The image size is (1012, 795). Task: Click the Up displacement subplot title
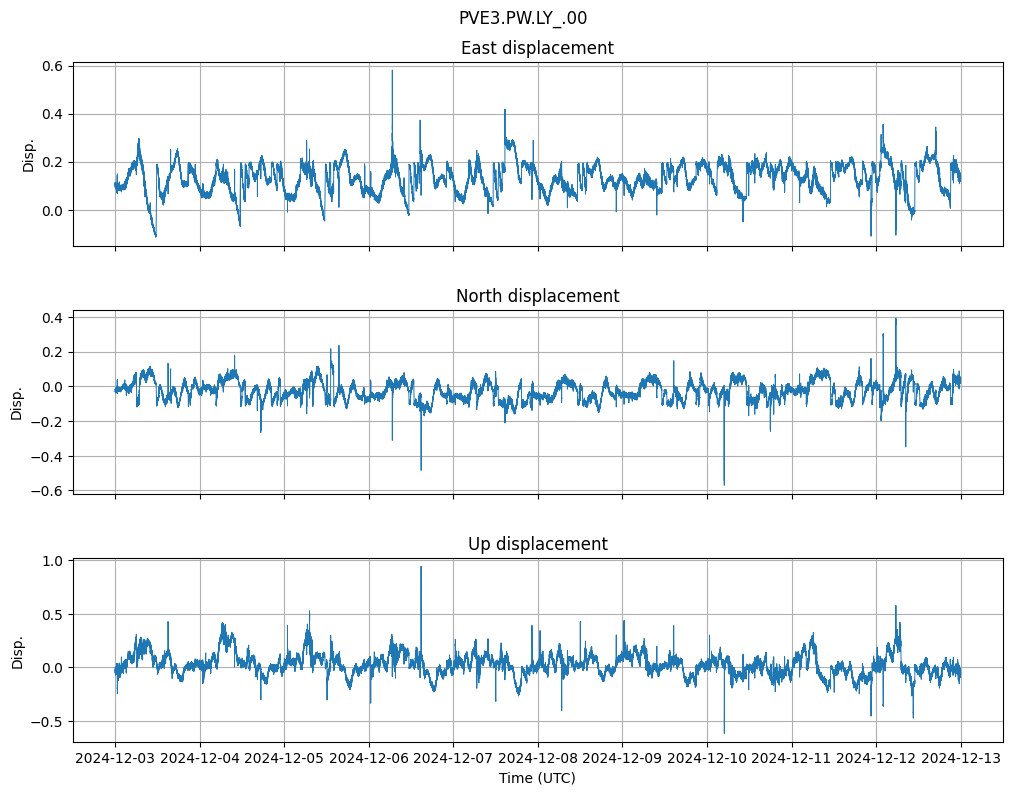pyautogui.click(x=537, y=544)
